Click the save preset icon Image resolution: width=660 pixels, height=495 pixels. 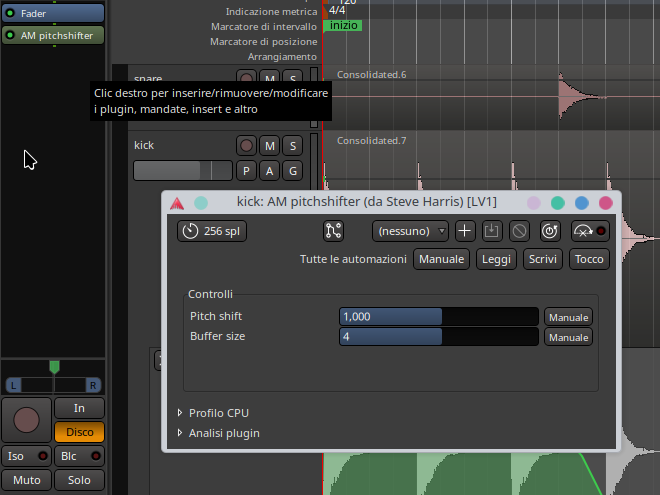pyautogui.click(x=491, y=231)
